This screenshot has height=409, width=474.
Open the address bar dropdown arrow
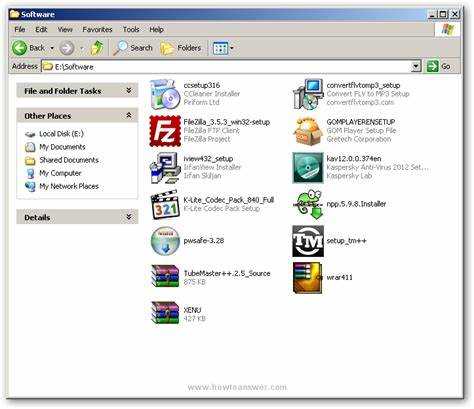coord(416,66)
